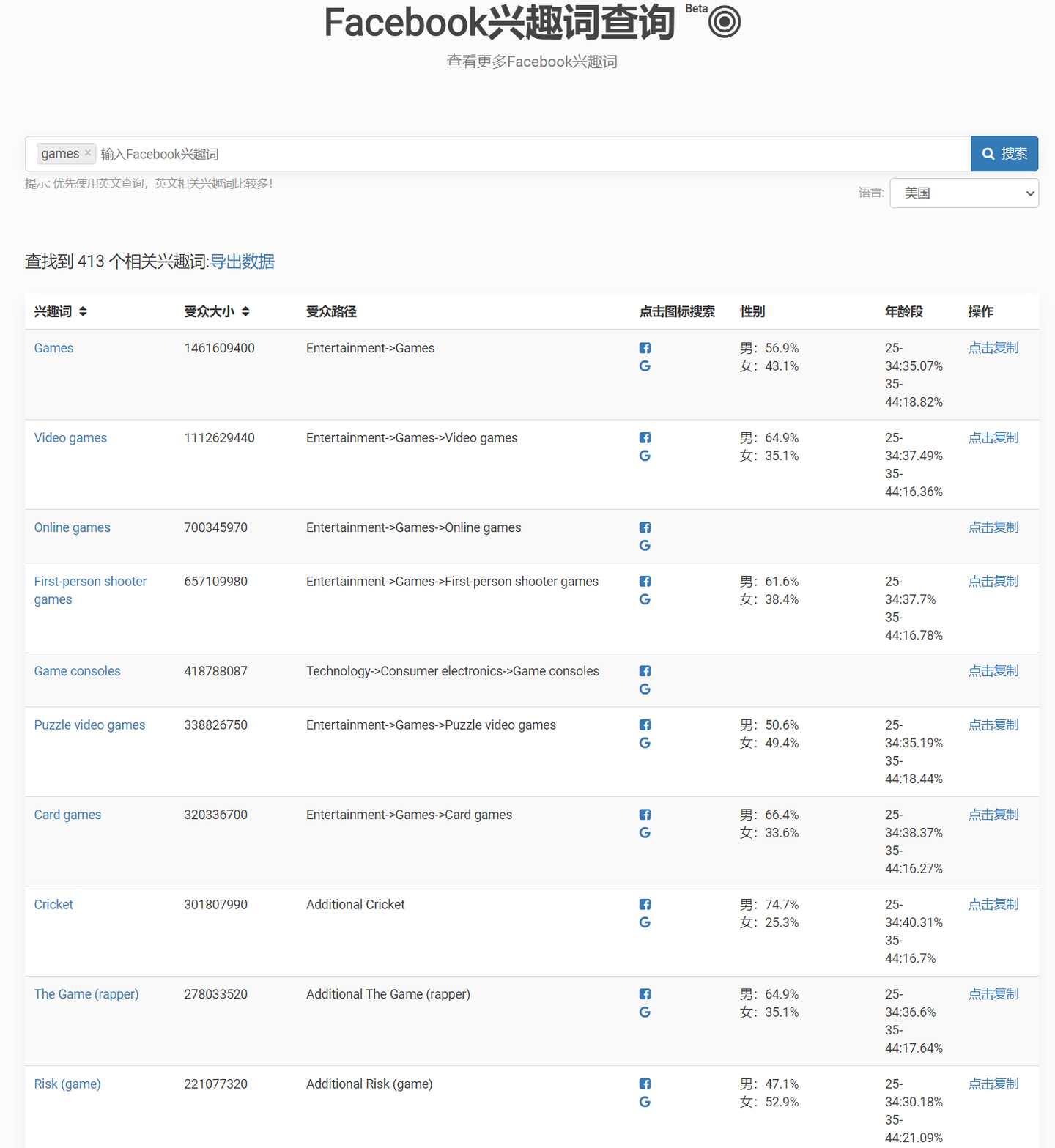Select audience size 700345970

point(216,527)
